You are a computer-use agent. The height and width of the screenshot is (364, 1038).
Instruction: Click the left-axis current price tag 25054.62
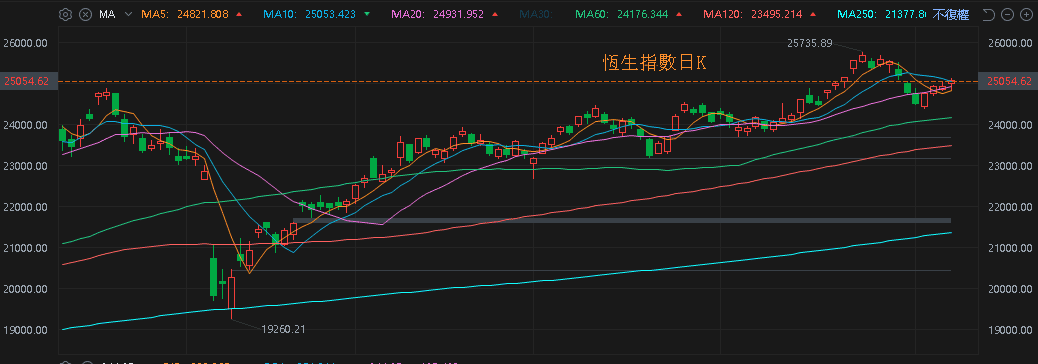tap(27, 81)
